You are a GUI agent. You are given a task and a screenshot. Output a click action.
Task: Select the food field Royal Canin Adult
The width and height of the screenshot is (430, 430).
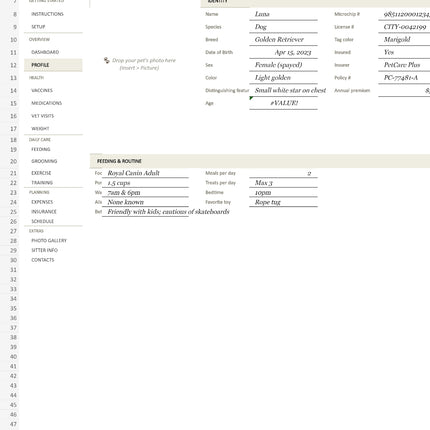[x=145, y=173]
